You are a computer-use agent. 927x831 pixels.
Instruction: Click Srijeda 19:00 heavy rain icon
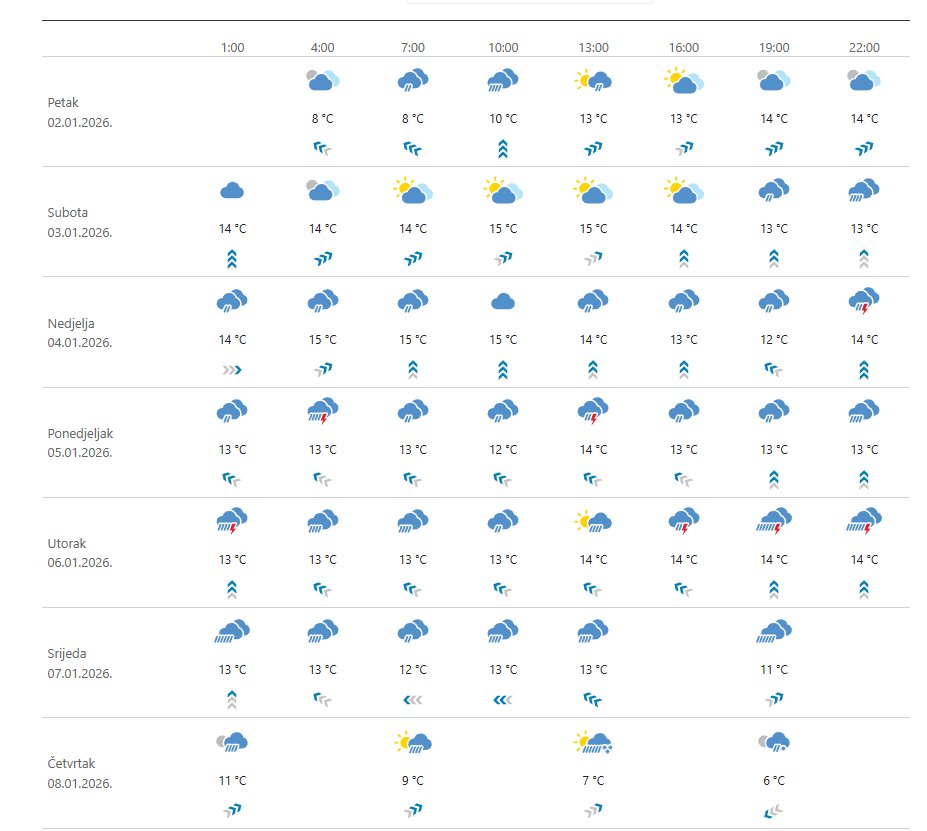pos(773,631)
